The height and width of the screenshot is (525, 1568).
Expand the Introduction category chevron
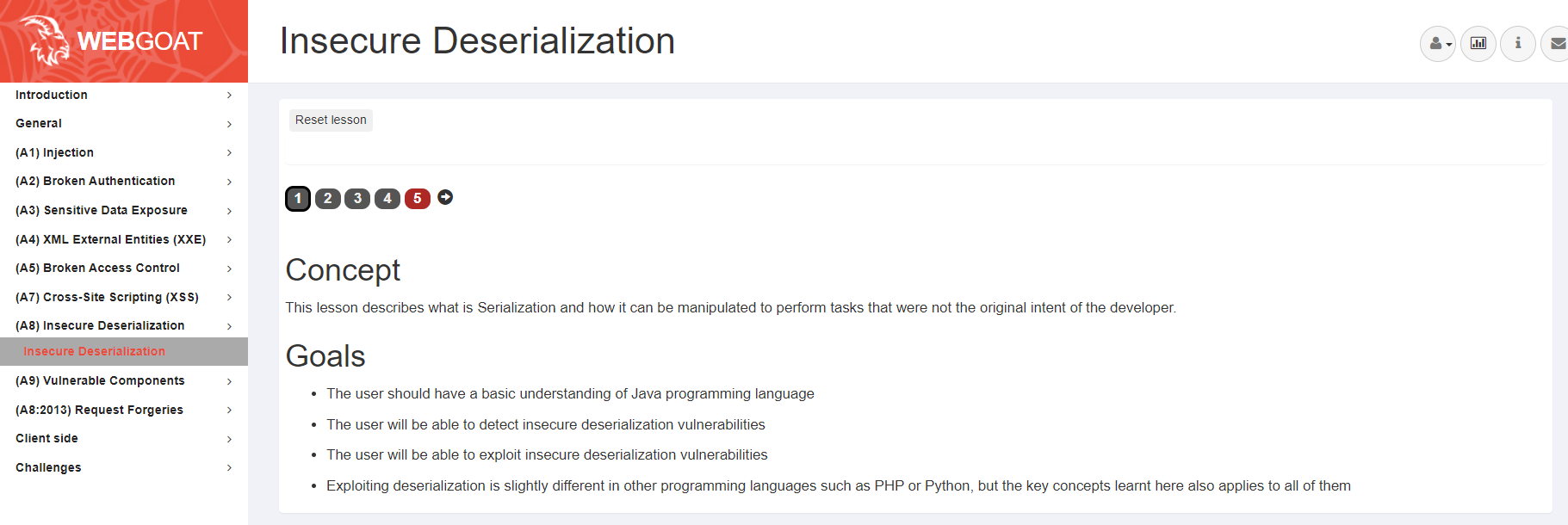[229, 96]
